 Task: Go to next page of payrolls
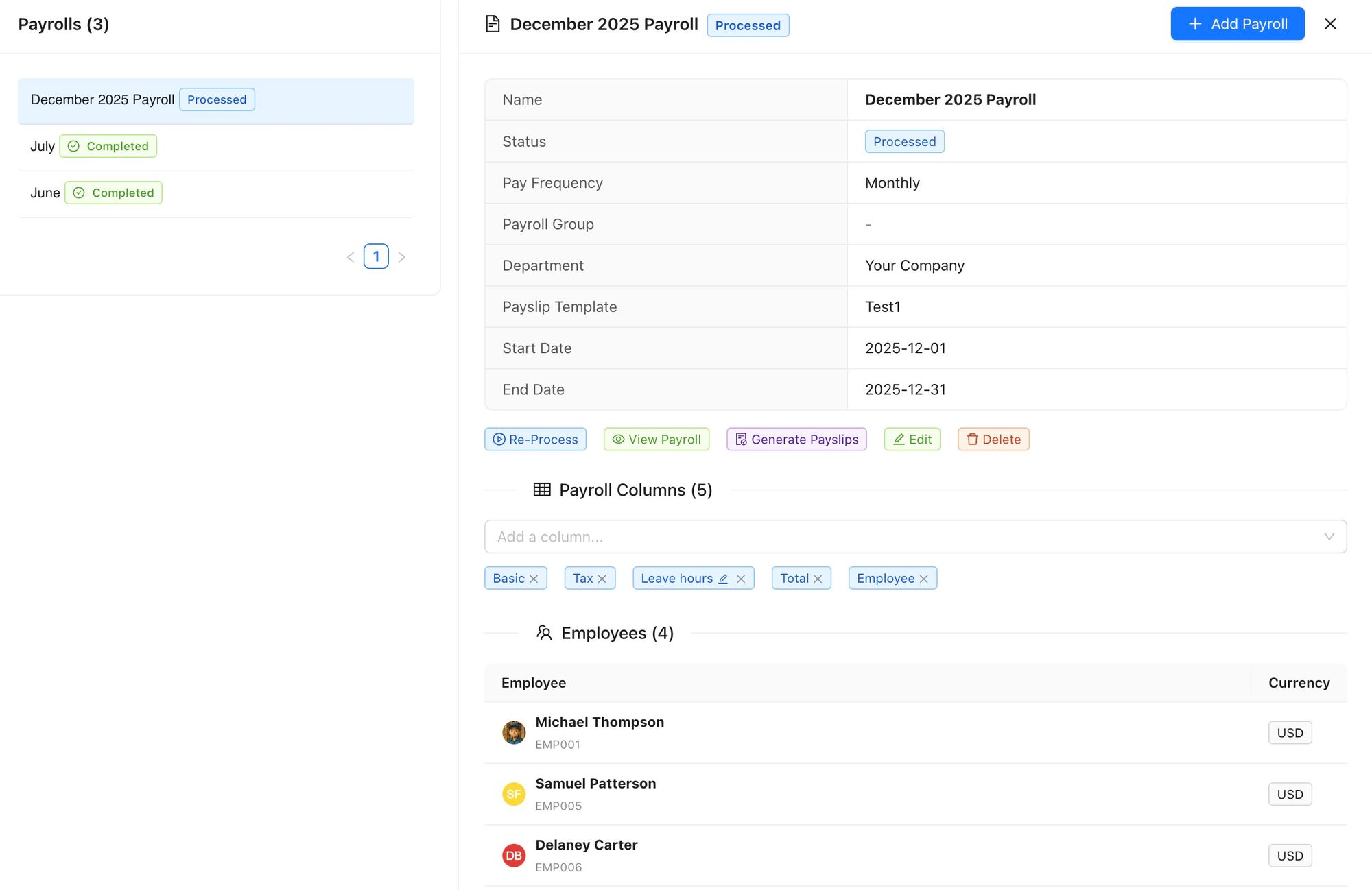(402, 257)
